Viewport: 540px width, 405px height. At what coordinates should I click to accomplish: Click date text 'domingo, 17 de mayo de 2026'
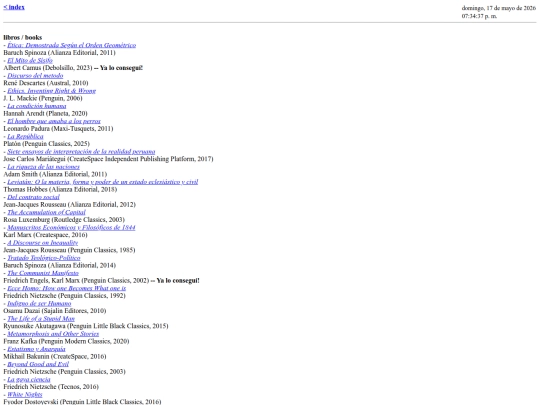[x=499, y=8]
